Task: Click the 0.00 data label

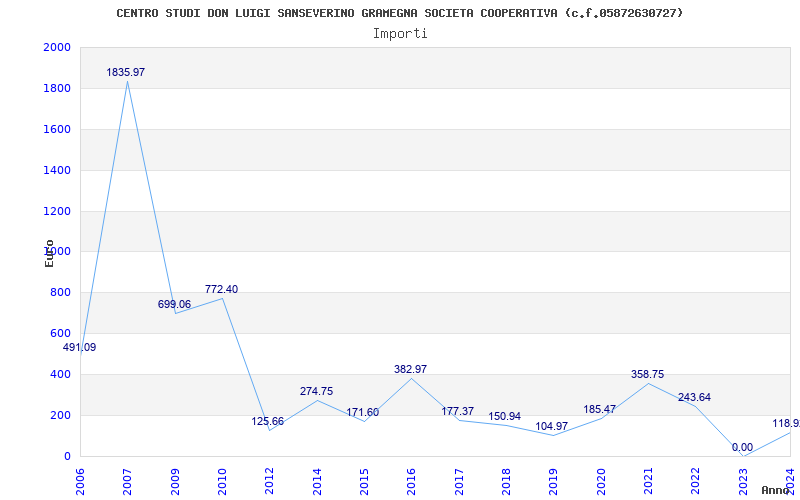Action: coord(742,447)
